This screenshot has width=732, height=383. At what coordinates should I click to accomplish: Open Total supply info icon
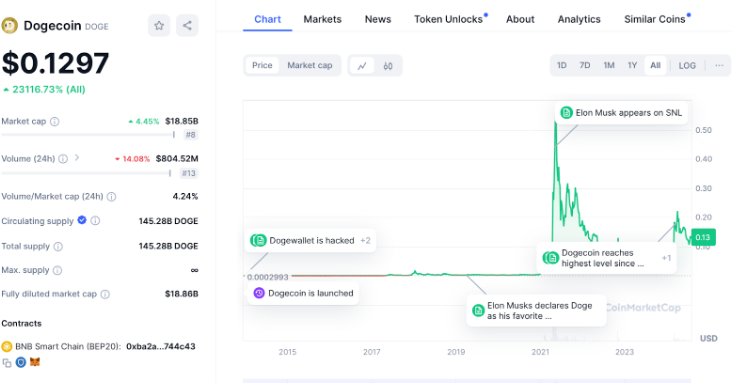pyautogui.click(x=58, y=246)
